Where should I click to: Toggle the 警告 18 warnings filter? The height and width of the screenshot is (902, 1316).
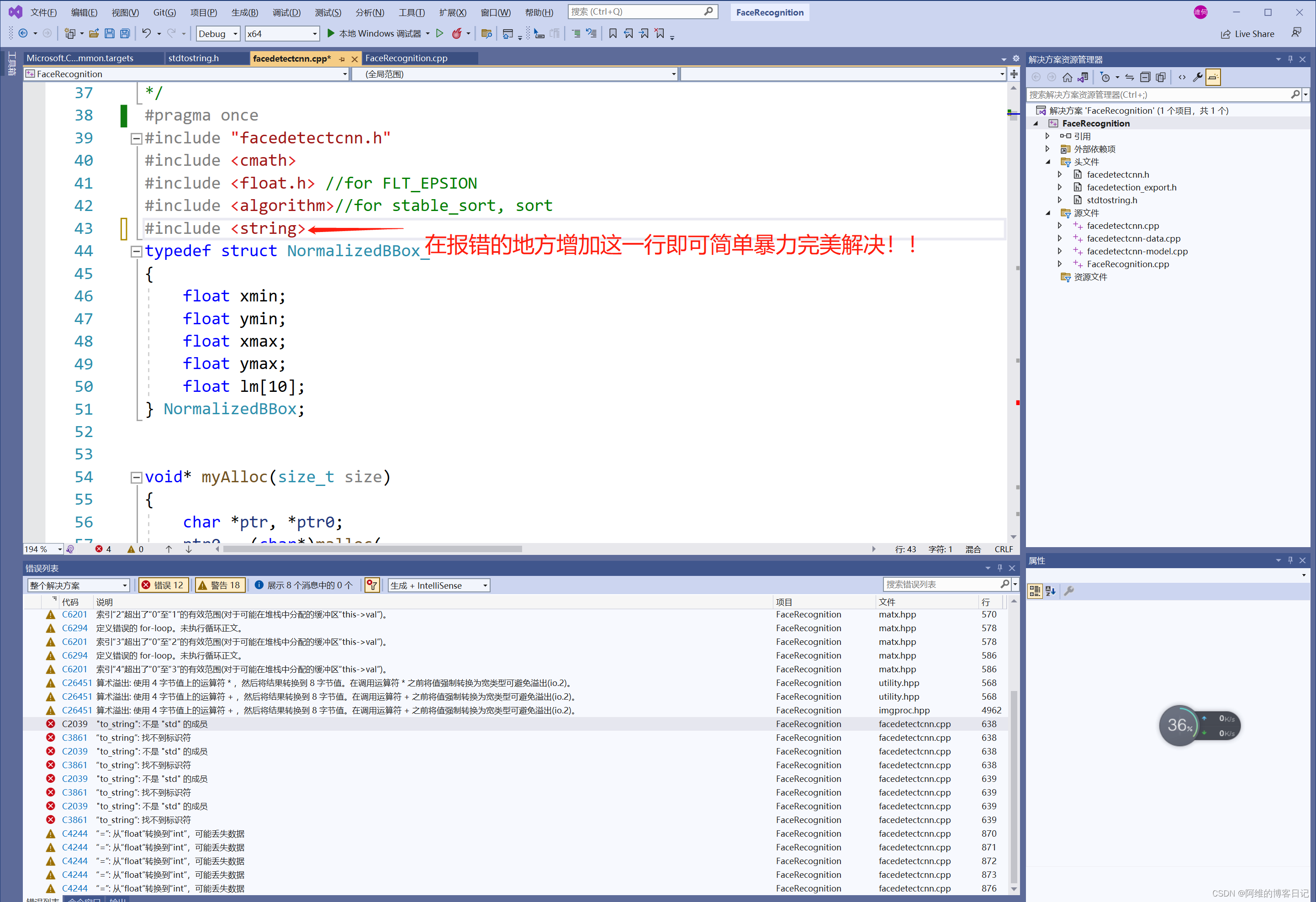tap(220, 585)
